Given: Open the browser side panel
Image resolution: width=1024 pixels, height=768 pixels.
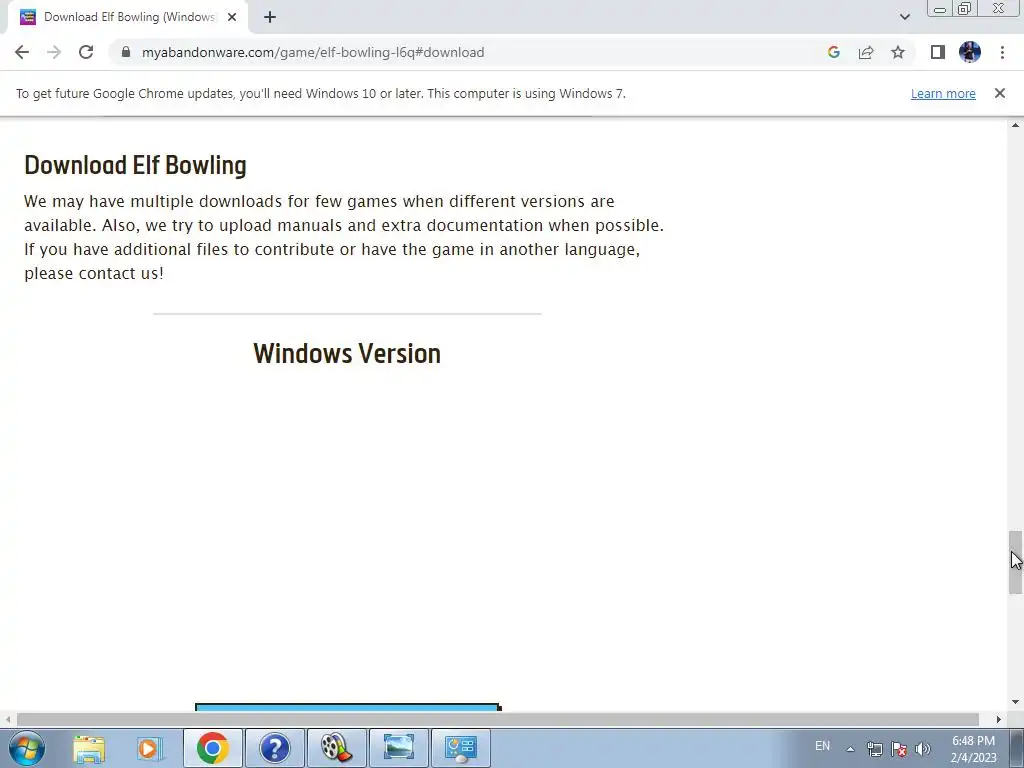Looking at the screenshot, I should 938,52.
